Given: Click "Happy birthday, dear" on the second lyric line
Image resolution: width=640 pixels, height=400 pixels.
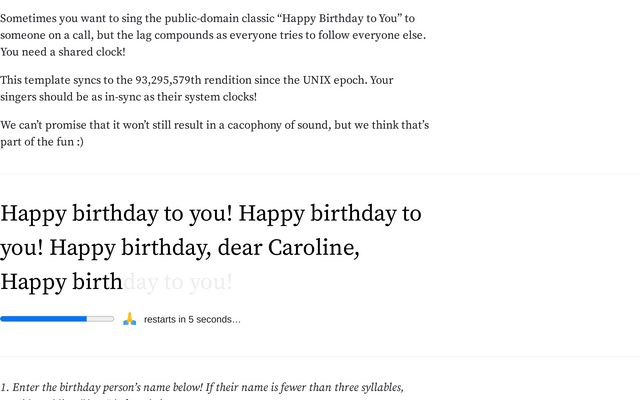Looking at the screenshot, I should 154,247.
